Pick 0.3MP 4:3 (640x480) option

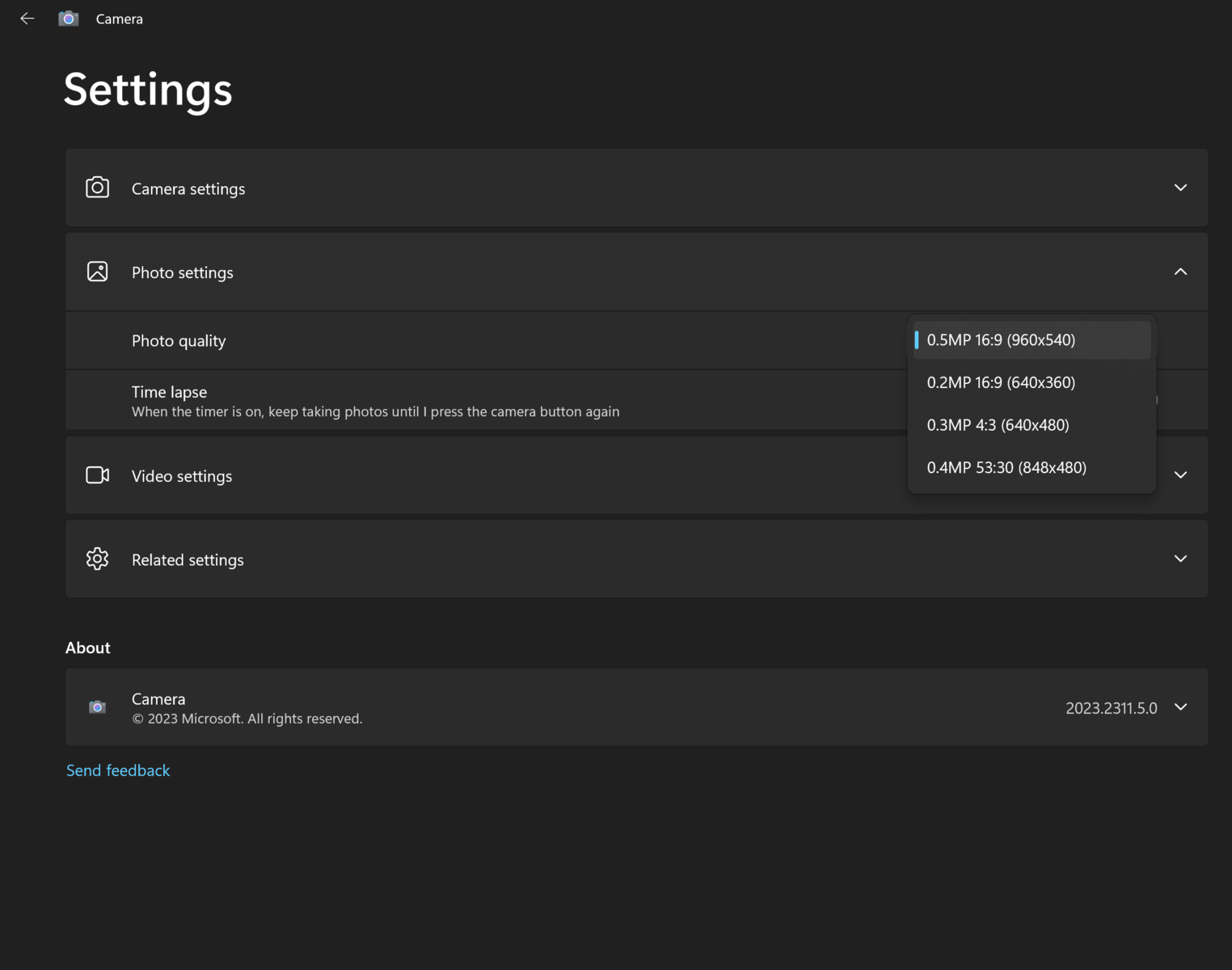[x=998, y=425]
